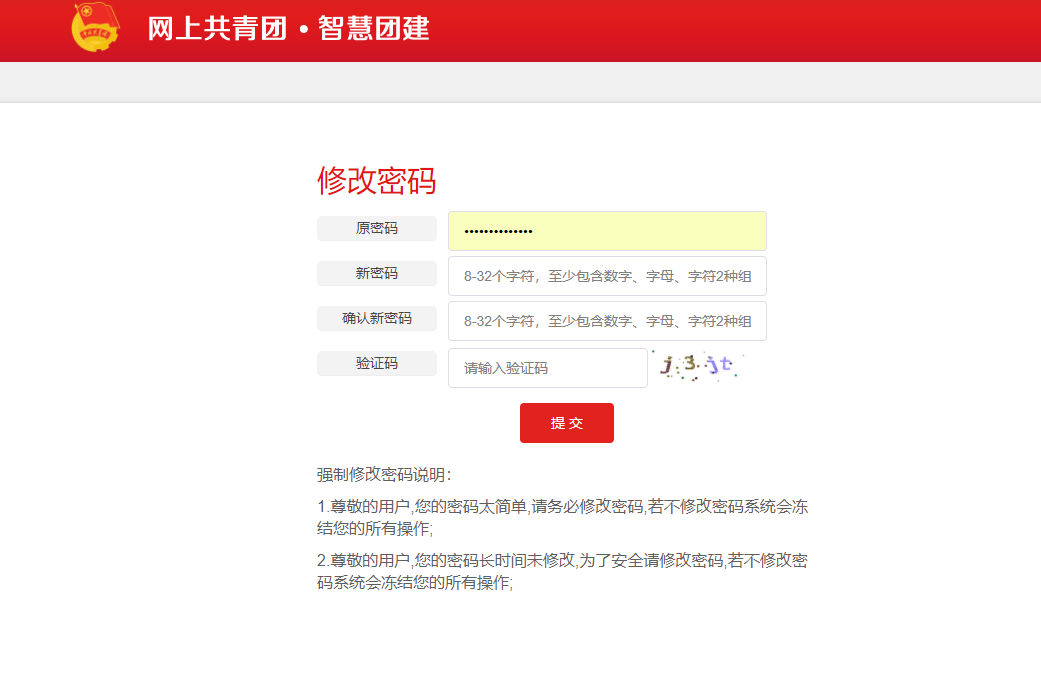Click the first notice about password too simple

click(561, 517)
